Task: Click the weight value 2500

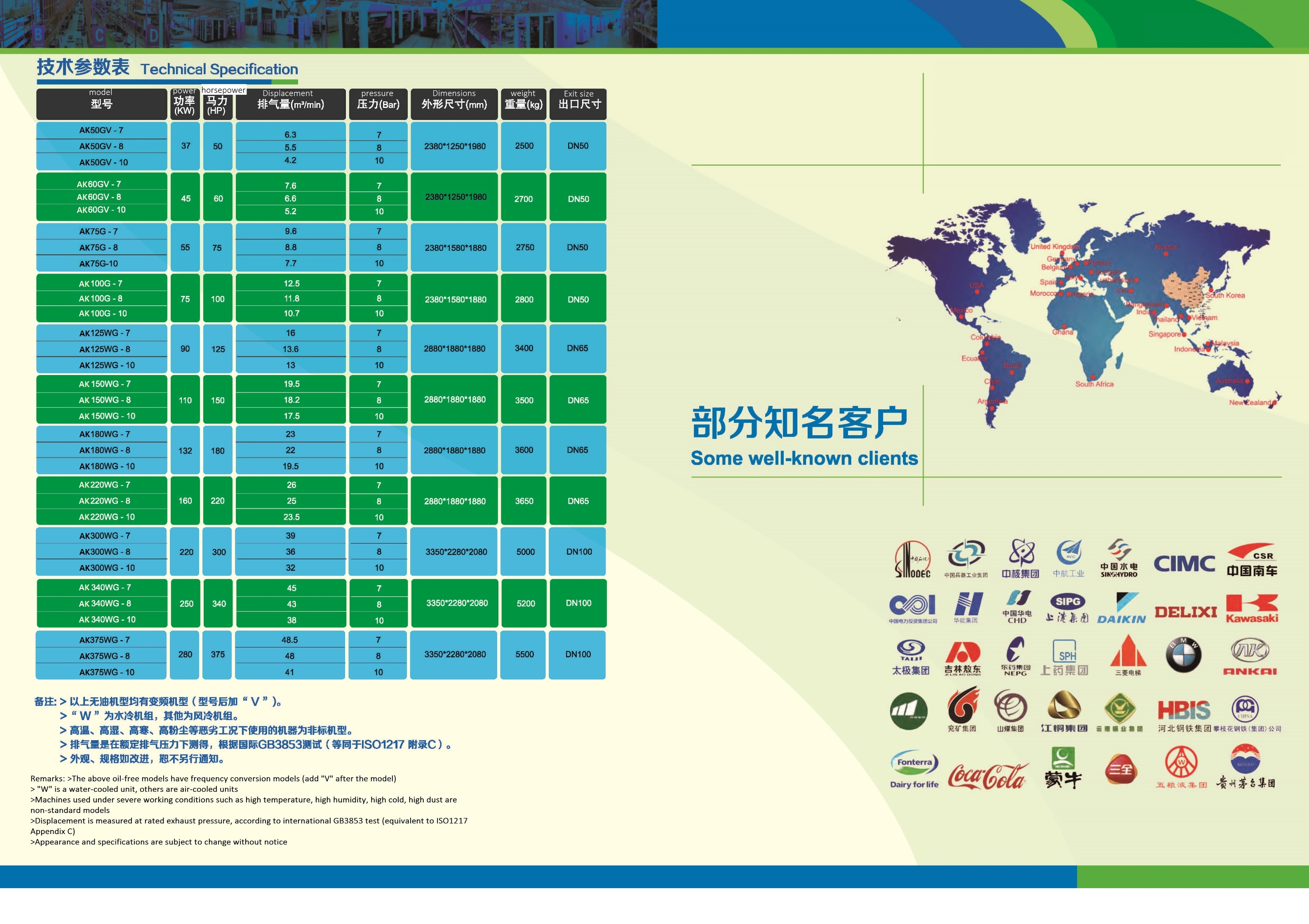Action: coord(524,146)
